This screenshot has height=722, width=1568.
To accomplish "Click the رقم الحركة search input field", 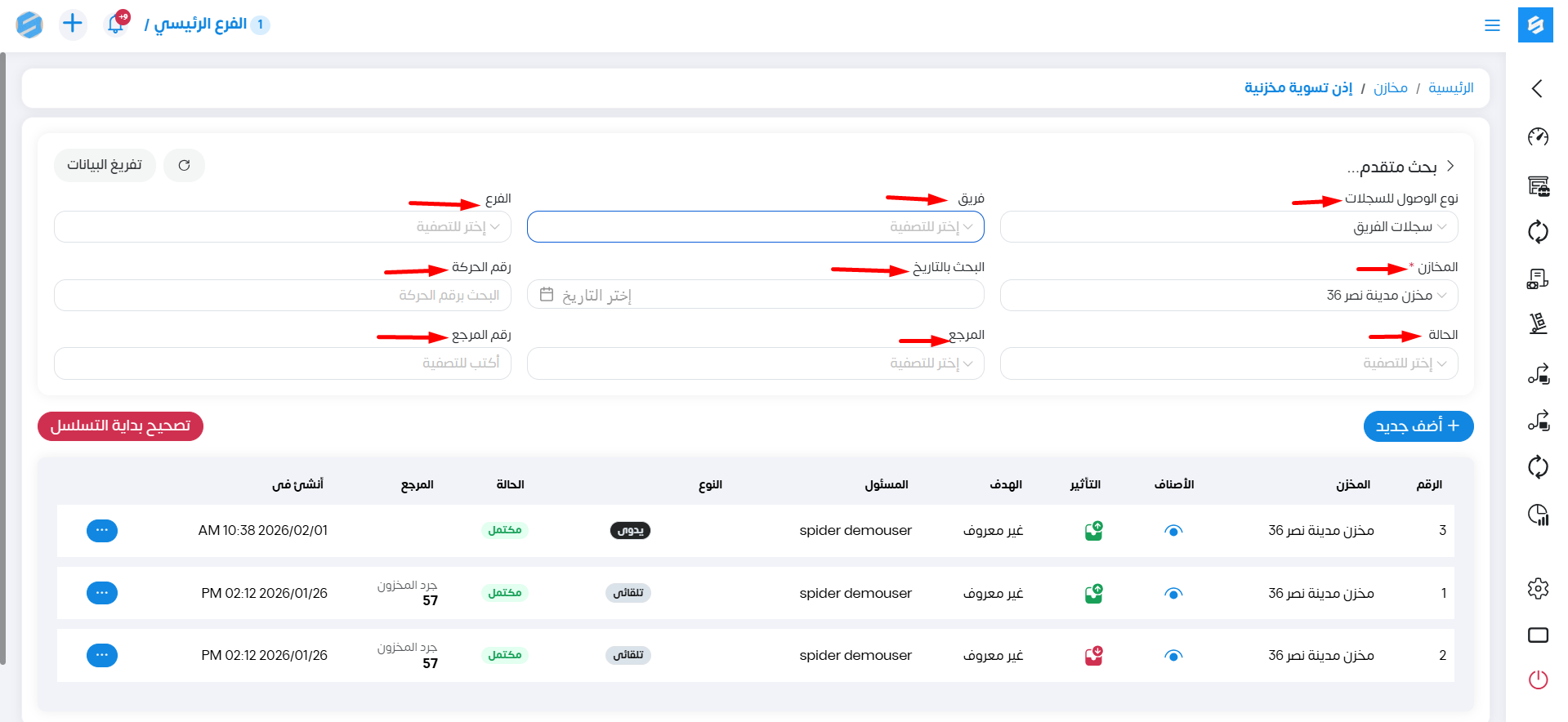I will point(283,296).
